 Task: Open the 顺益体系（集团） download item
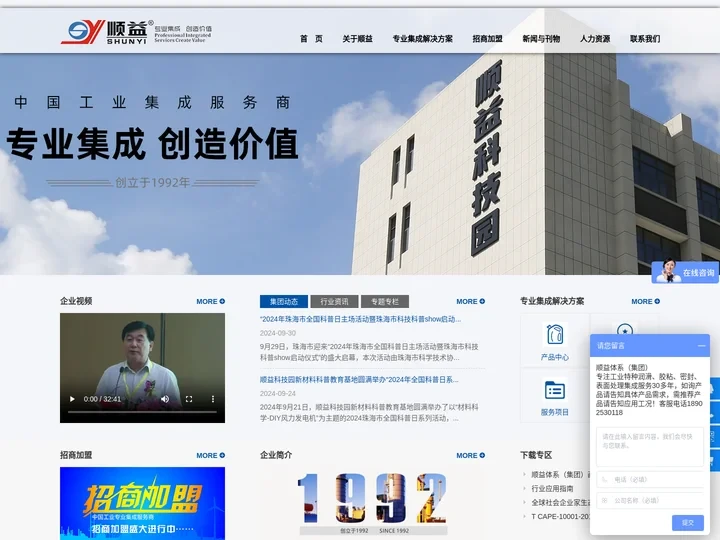560,474
